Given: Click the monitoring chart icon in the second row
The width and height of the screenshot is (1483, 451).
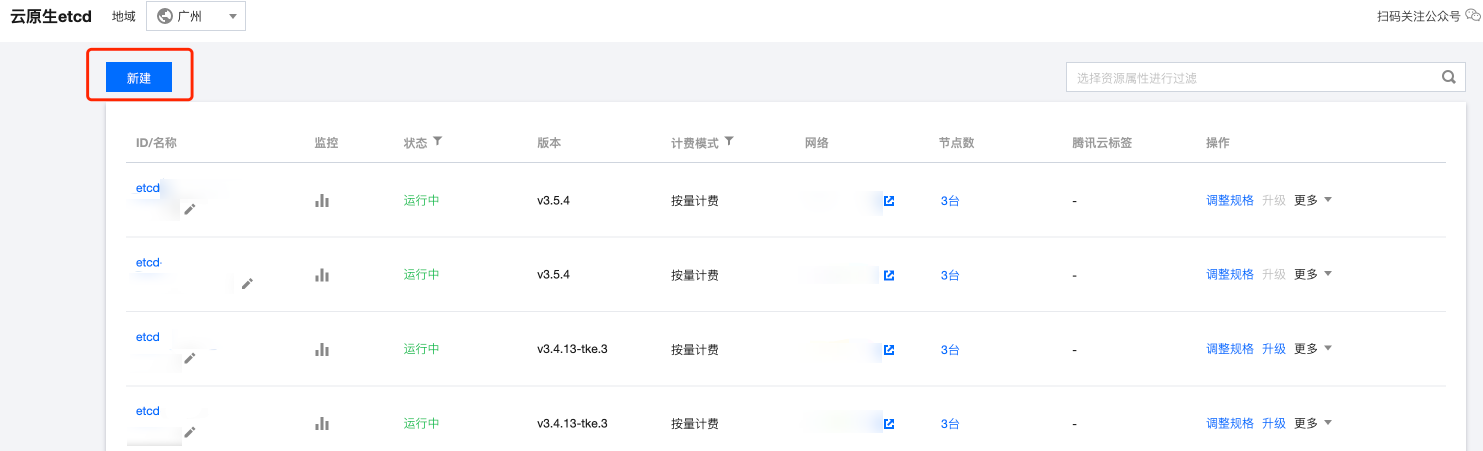Looking at the screenshot, I should point(322,274).
